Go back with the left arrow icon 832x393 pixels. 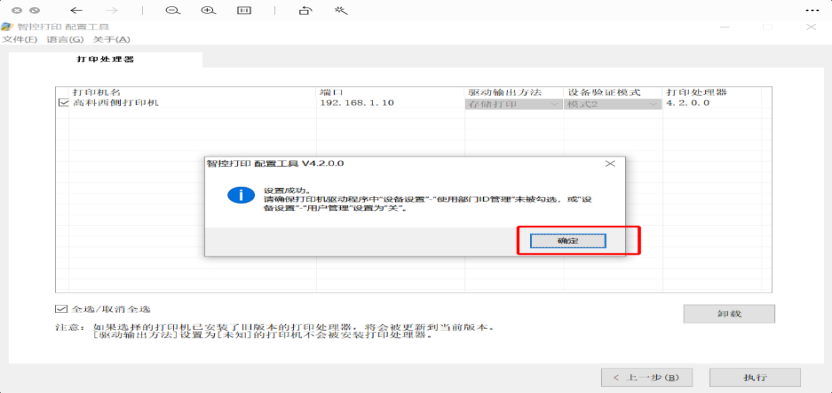point(76,10)
